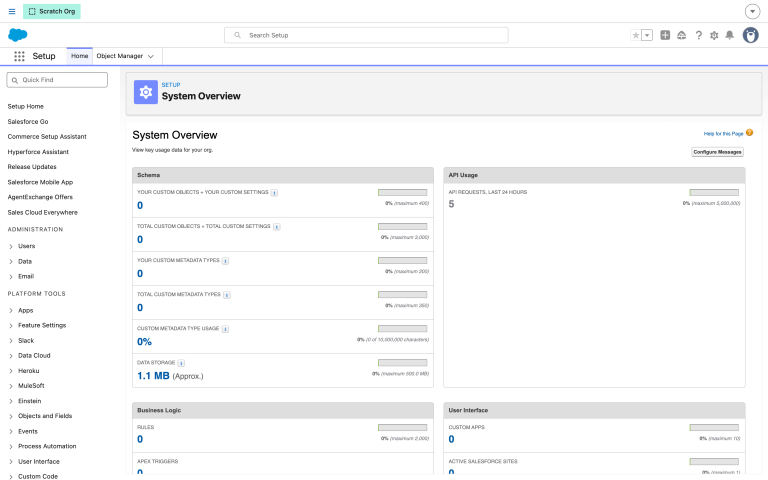Open Commerce Setup Assistant
This screenshot has width=768, height=480.
click(47, 137)
